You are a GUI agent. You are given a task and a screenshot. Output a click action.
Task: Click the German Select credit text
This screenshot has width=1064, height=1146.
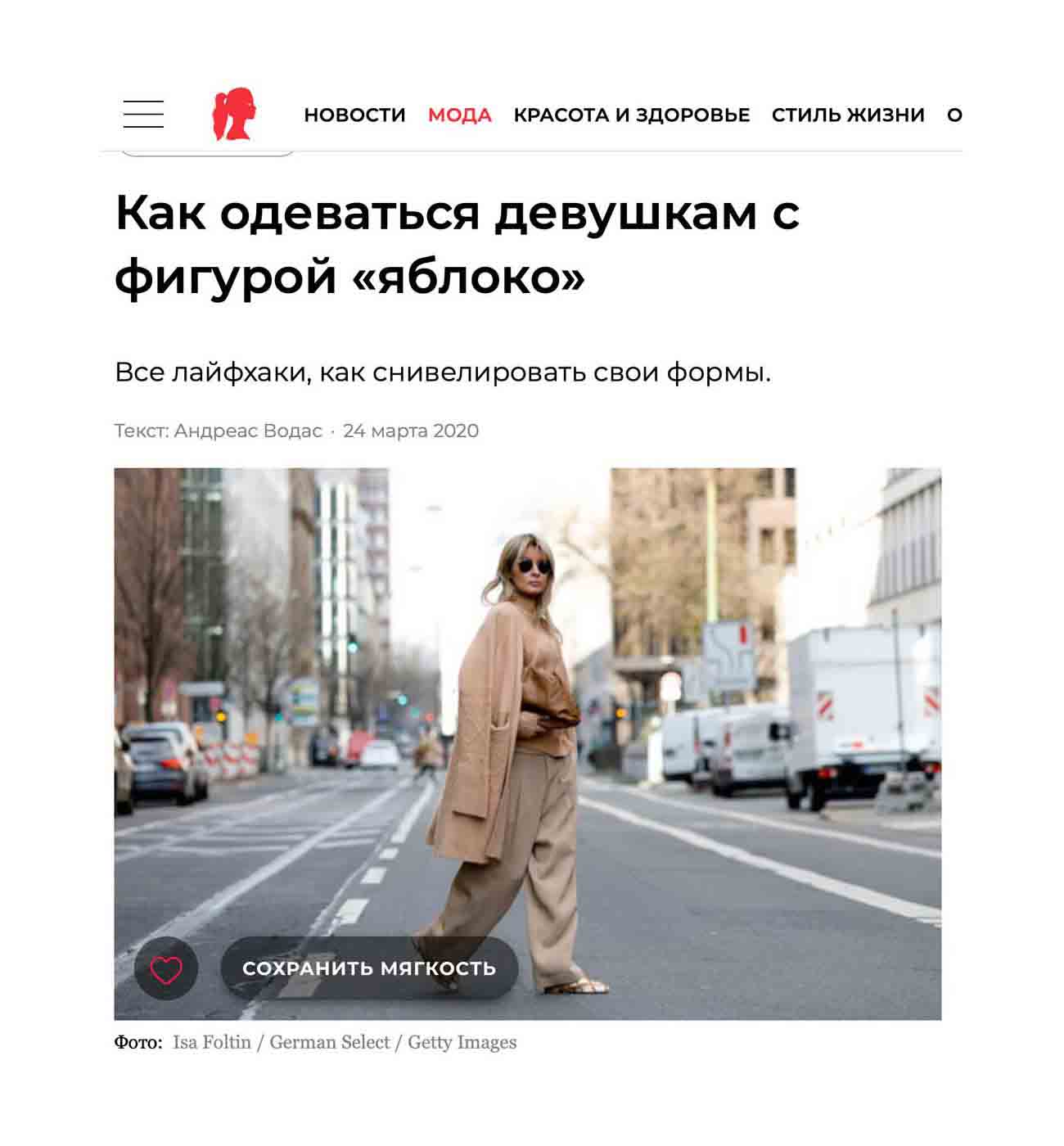click(330, 1042)
